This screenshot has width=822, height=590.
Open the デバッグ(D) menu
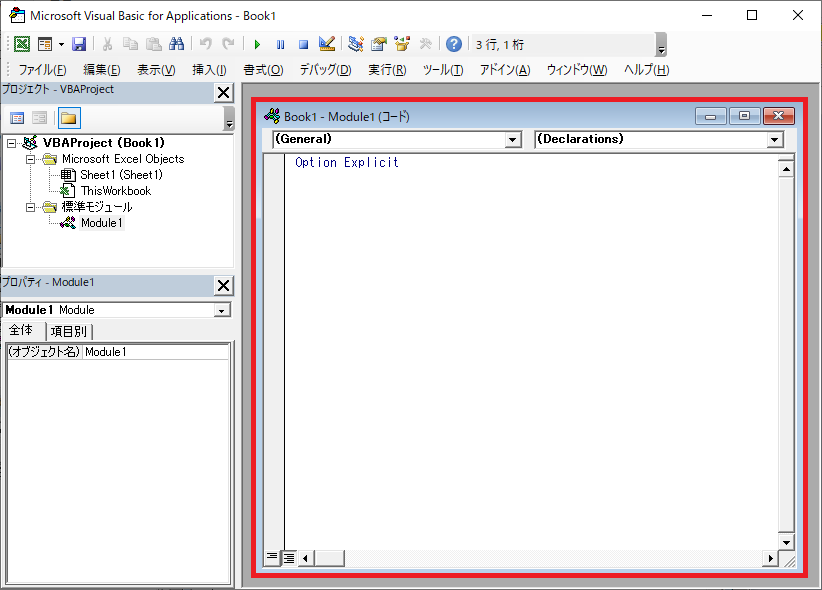click(x=326, y=70)
